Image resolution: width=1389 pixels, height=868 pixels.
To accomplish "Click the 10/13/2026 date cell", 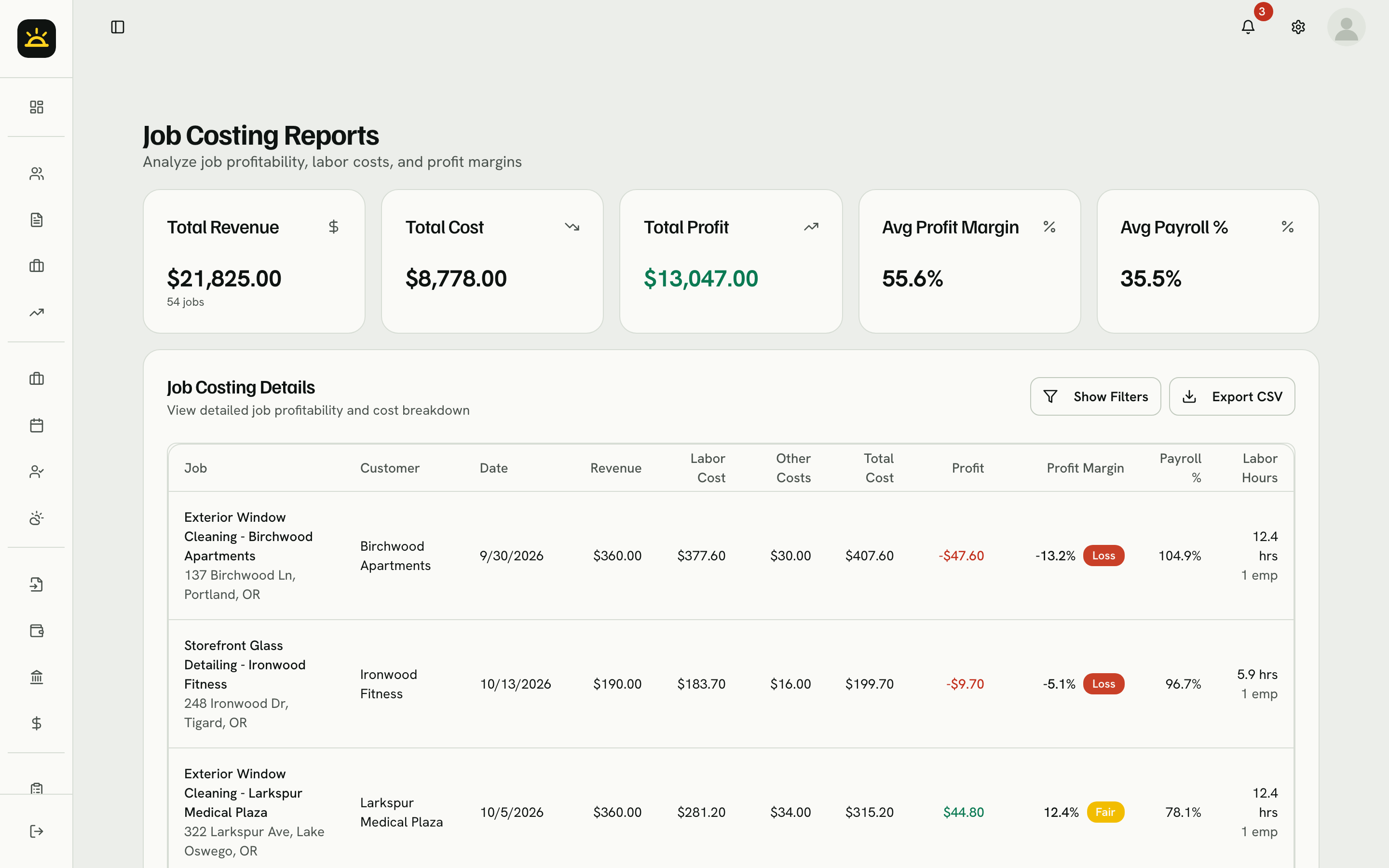I will (515, 684).
